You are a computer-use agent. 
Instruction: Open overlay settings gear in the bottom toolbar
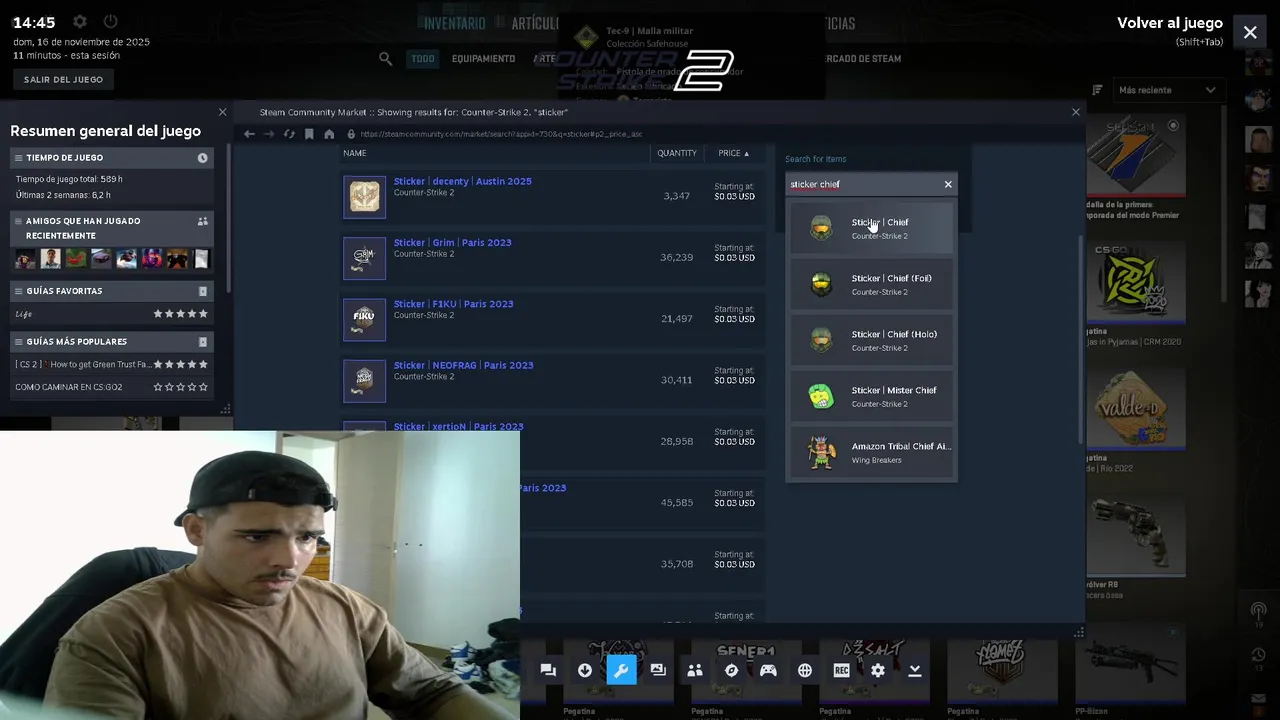[878, 670]
